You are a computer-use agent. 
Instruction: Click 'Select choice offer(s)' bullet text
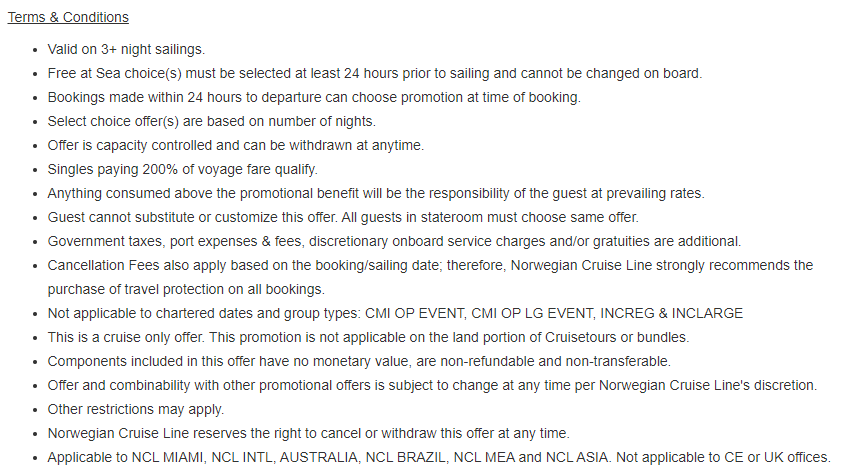(x=212, y=121)
